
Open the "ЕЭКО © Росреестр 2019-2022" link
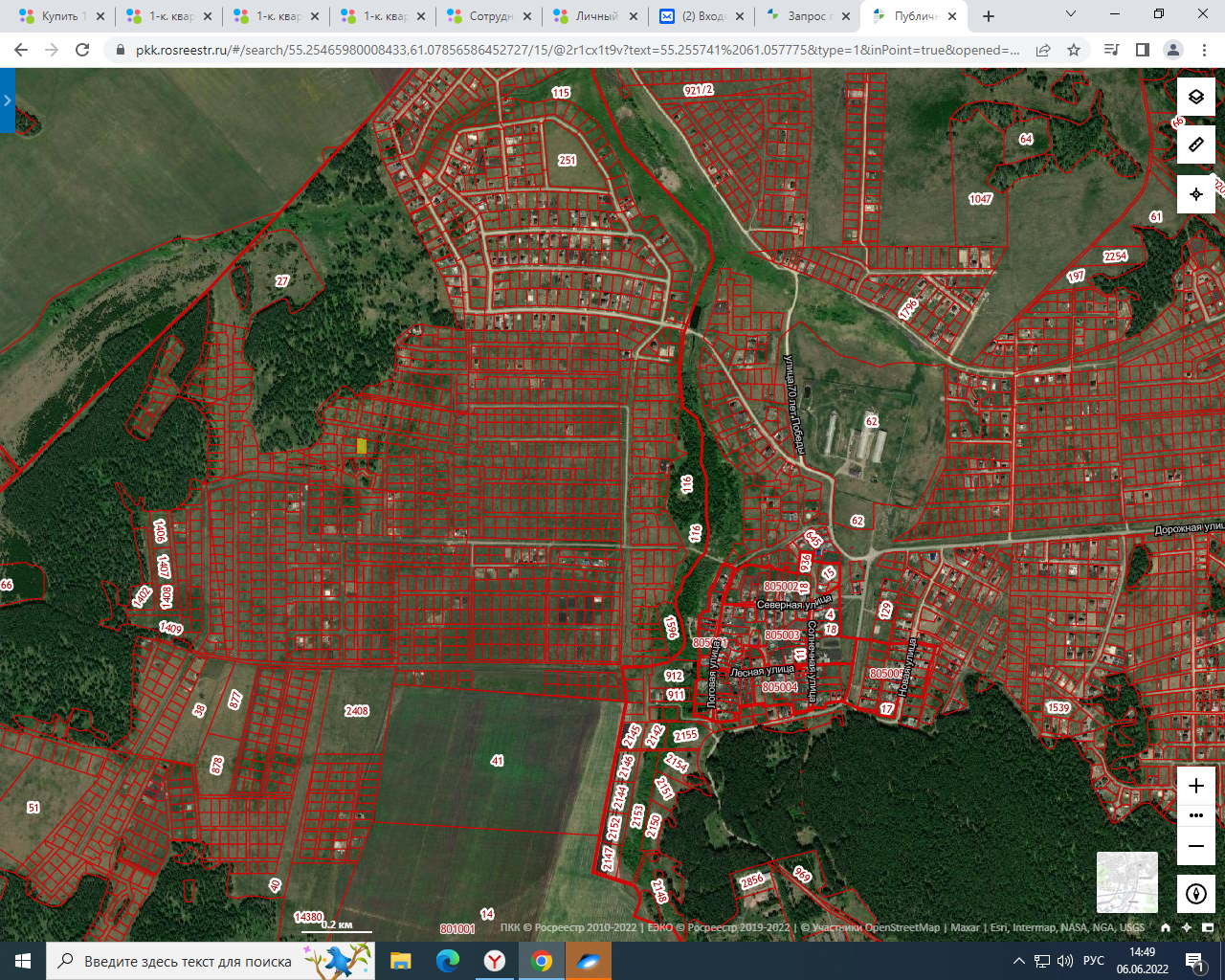pyautogui.click(x=719, y=927)
